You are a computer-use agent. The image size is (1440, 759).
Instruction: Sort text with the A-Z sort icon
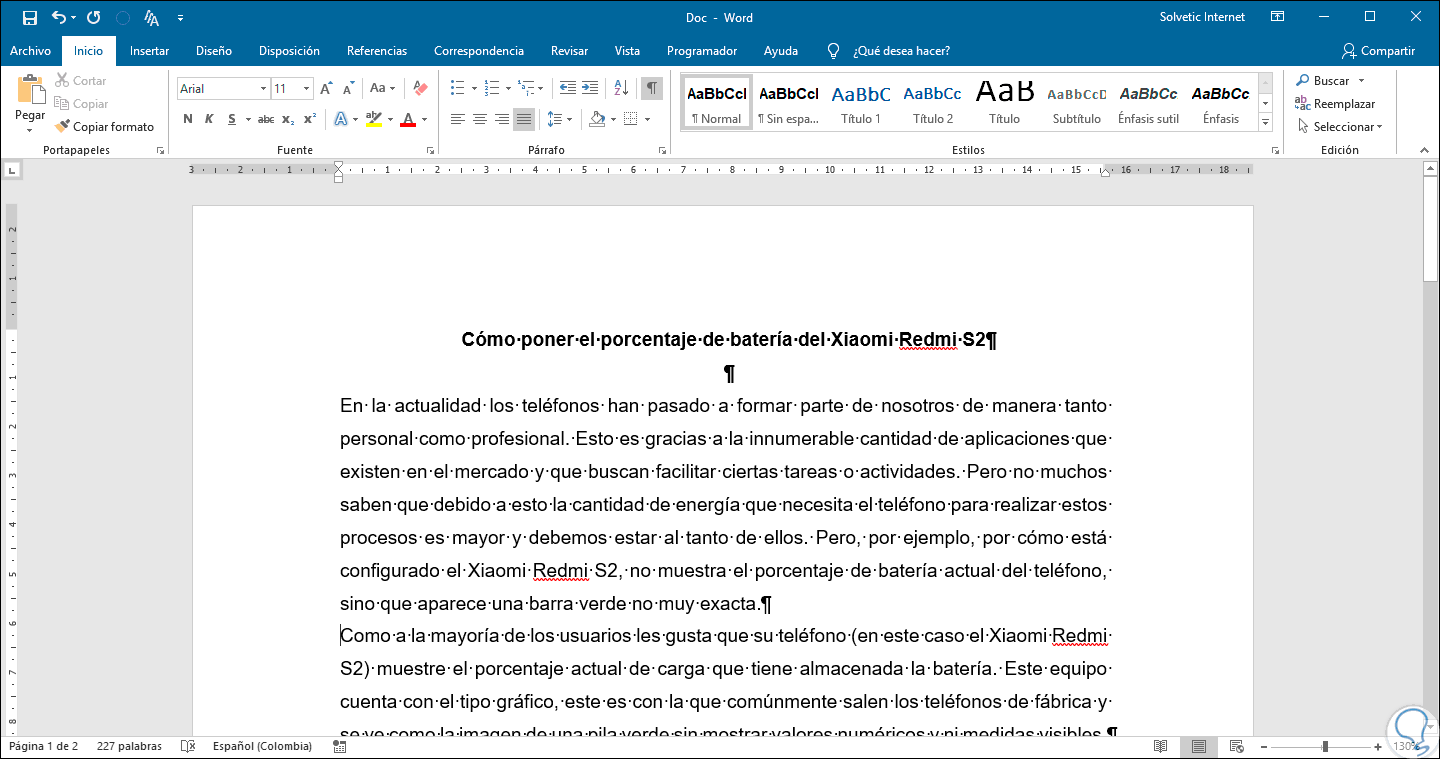pos(620,88)
